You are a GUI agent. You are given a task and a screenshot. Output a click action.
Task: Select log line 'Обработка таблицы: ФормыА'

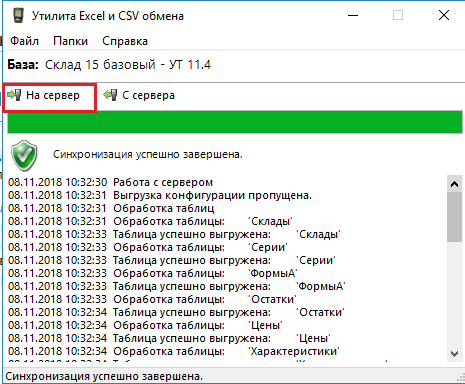(153, 273)
